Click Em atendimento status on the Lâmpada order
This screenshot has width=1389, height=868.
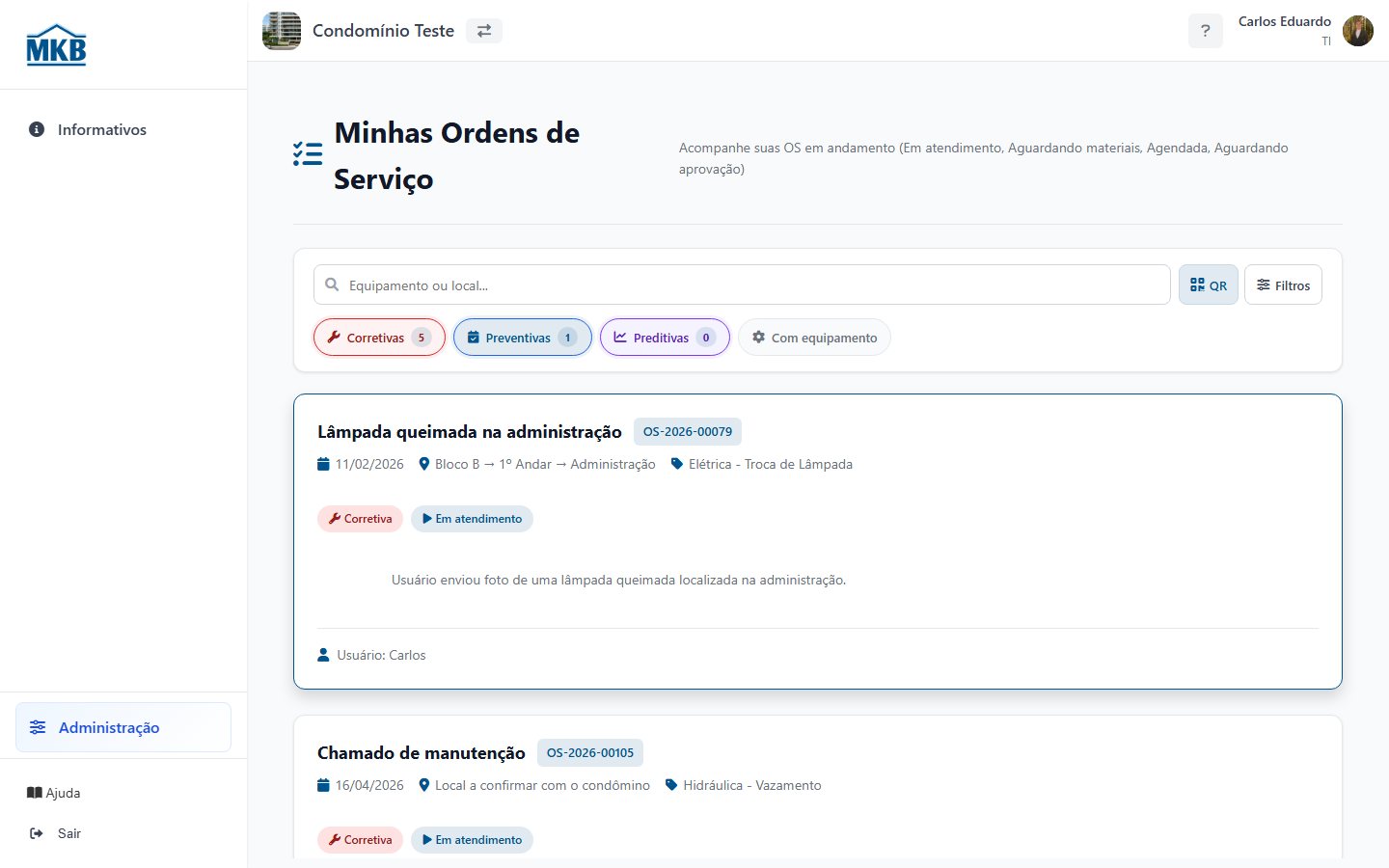472,519
